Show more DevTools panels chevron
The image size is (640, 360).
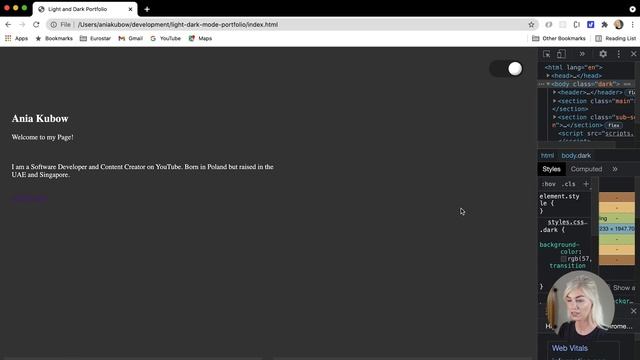click(582, 54)
